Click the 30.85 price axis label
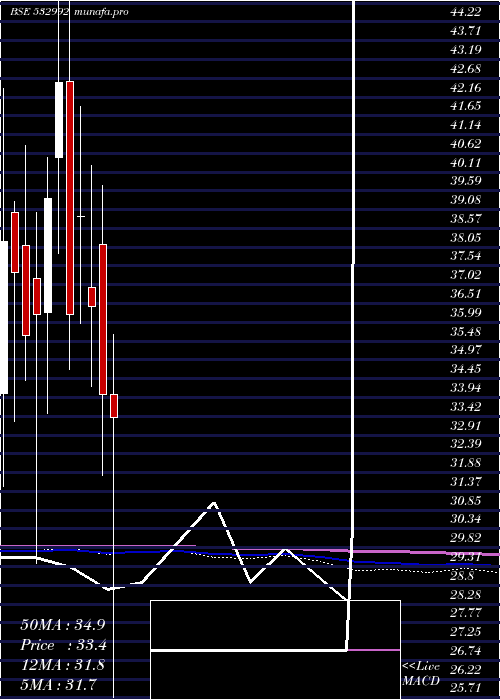 coord(466,500)
